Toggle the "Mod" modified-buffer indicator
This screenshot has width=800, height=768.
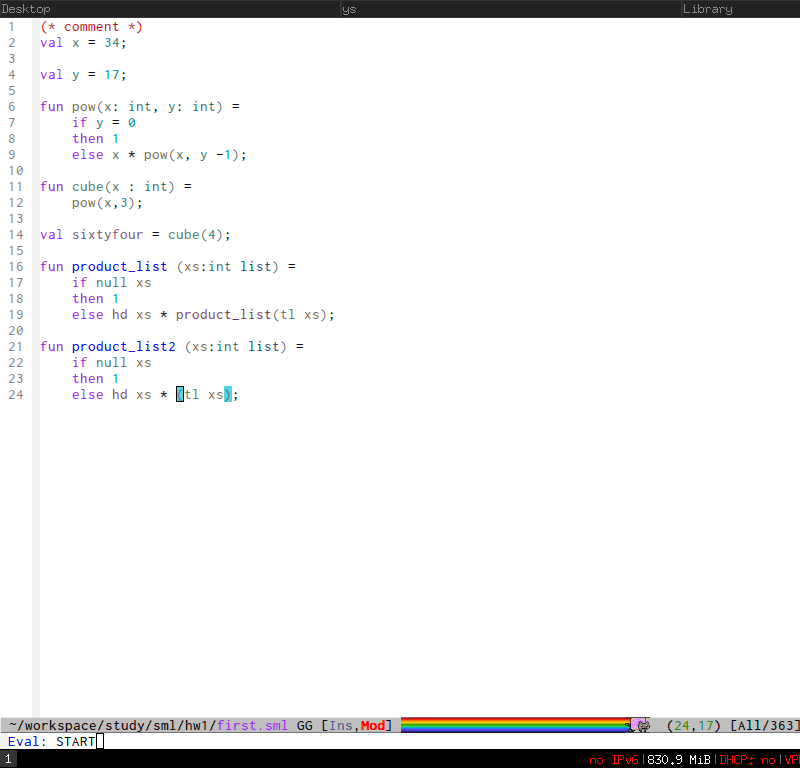tap(373, 725)
